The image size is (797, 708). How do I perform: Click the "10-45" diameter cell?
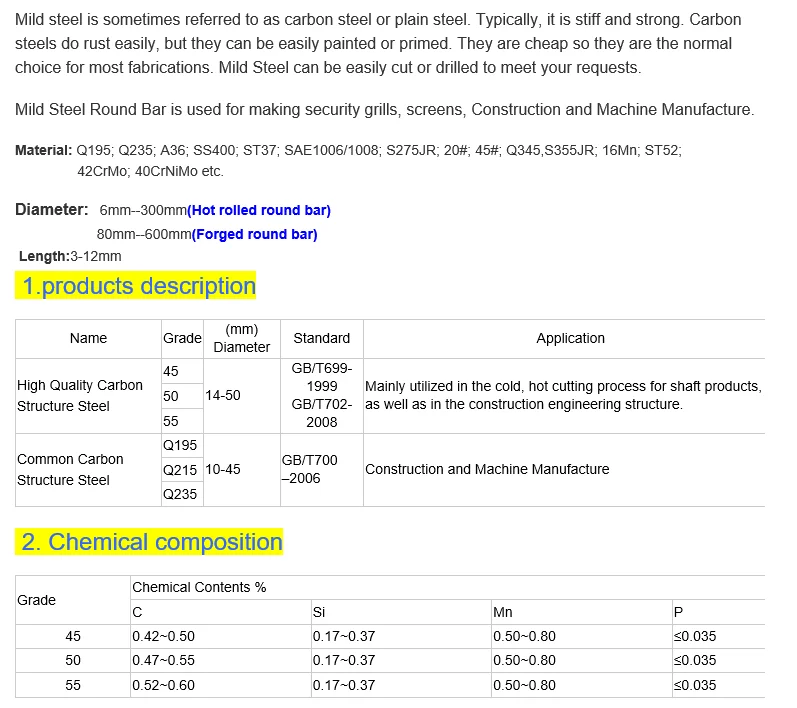click(x=223, y=470)
